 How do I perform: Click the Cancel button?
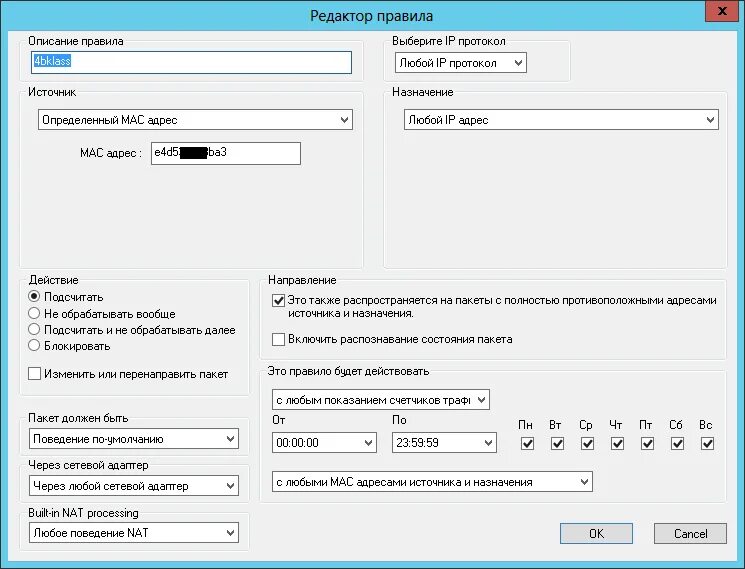pos(690,533)
